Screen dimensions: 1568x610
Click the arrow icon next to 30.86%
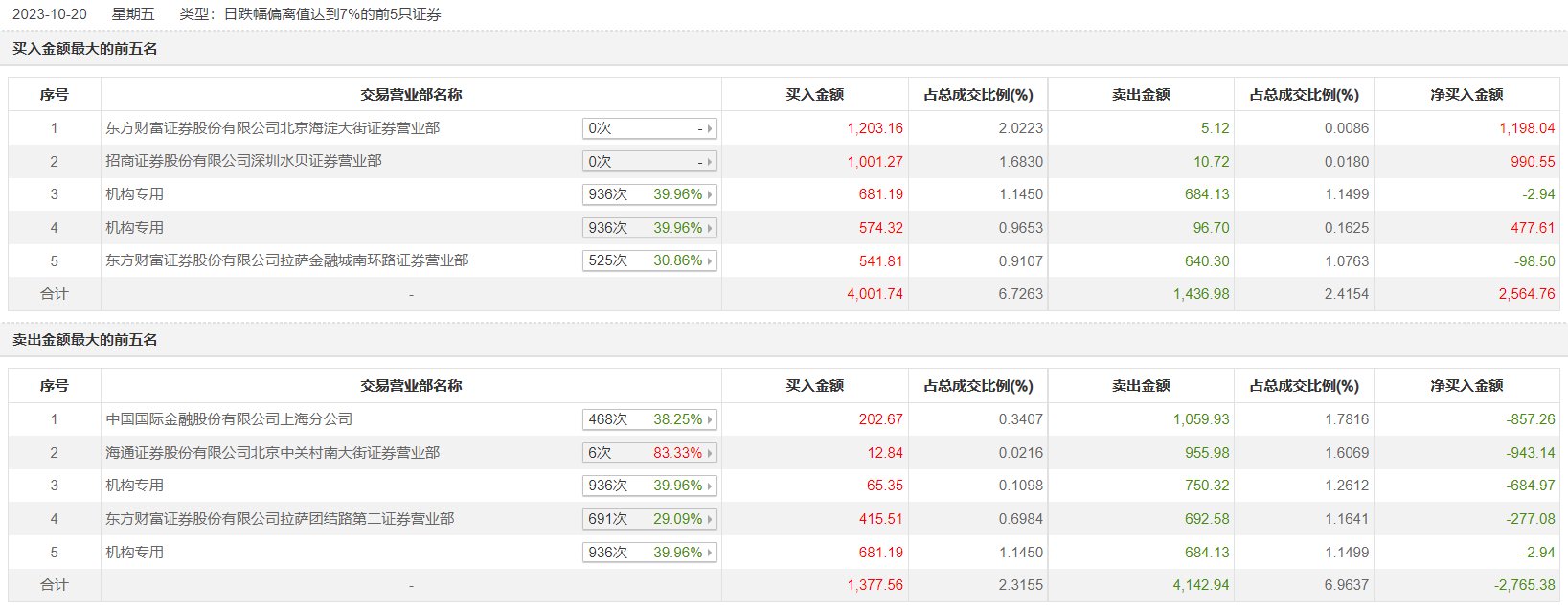pos(710,261)
